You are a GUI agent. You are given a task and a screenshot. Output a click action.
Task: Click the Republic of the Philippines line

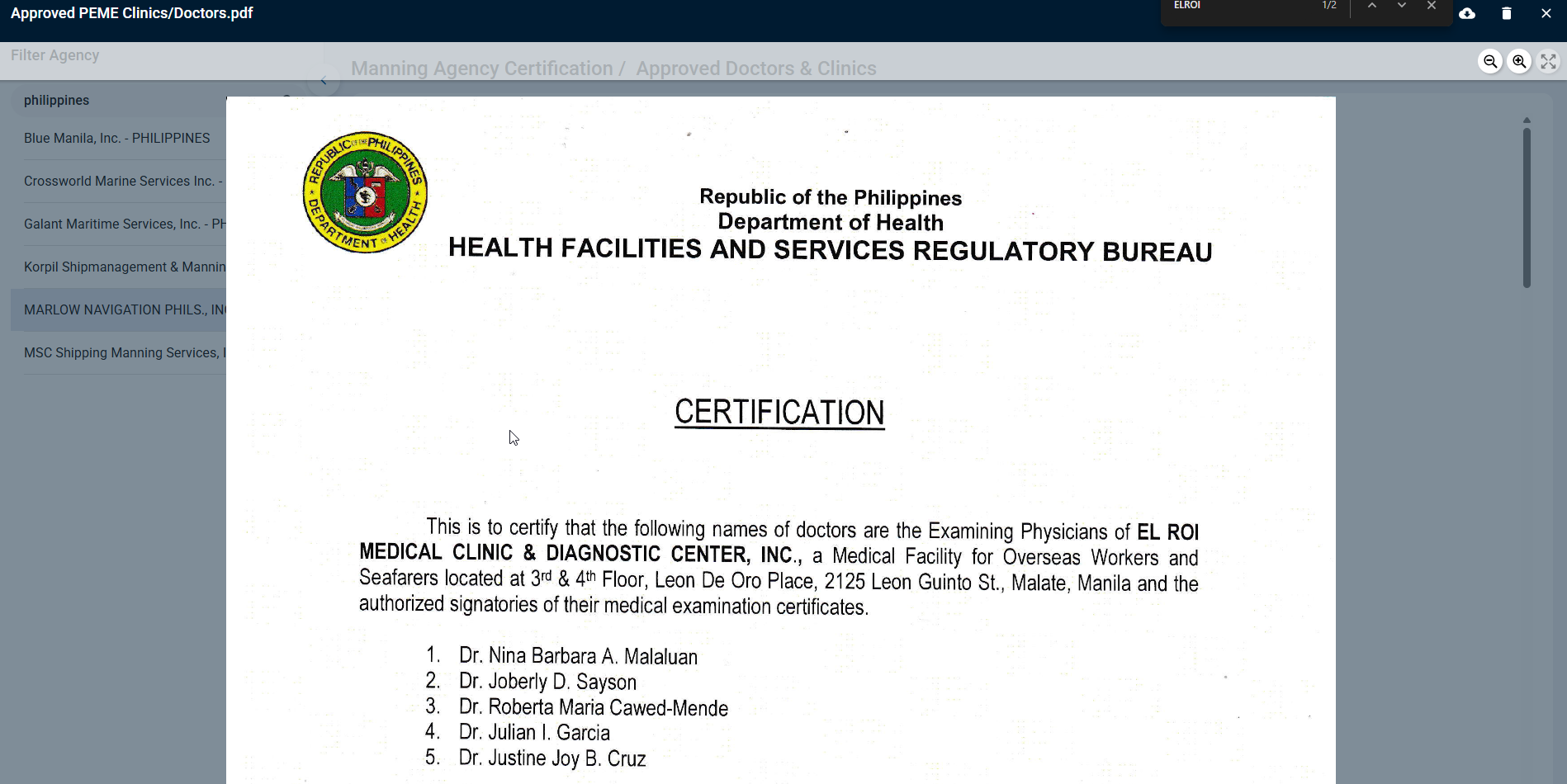(831, 197)
